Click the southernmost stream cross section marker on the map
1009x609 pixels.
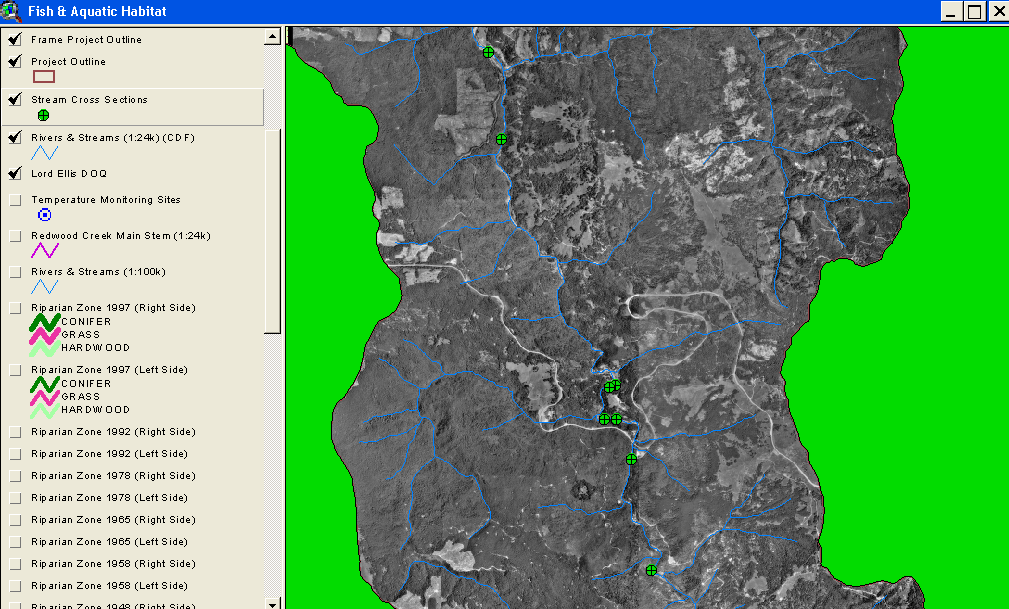[651, 570]
